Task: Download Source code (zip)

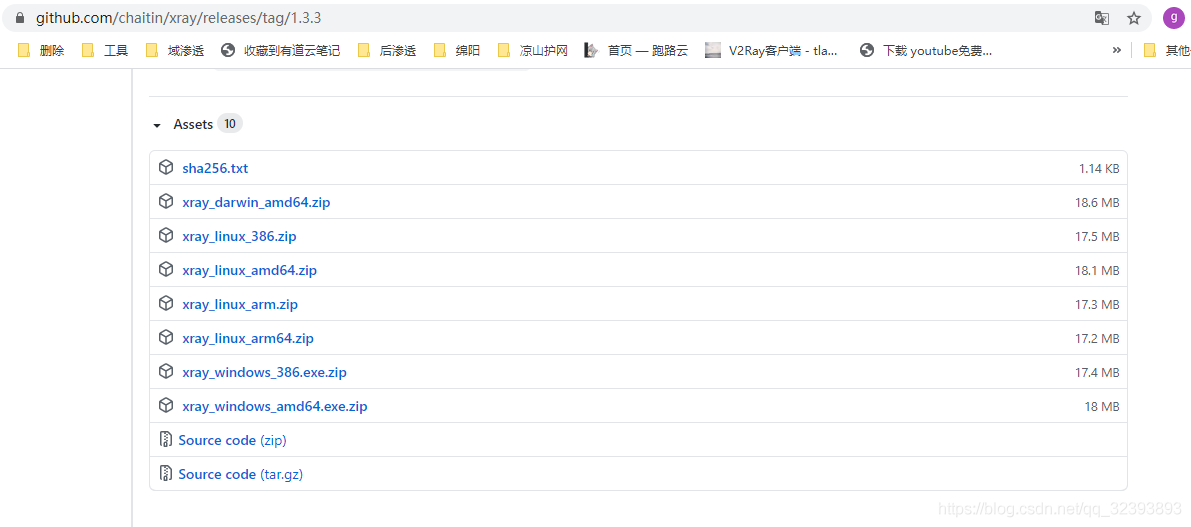Action: [232, 440]
